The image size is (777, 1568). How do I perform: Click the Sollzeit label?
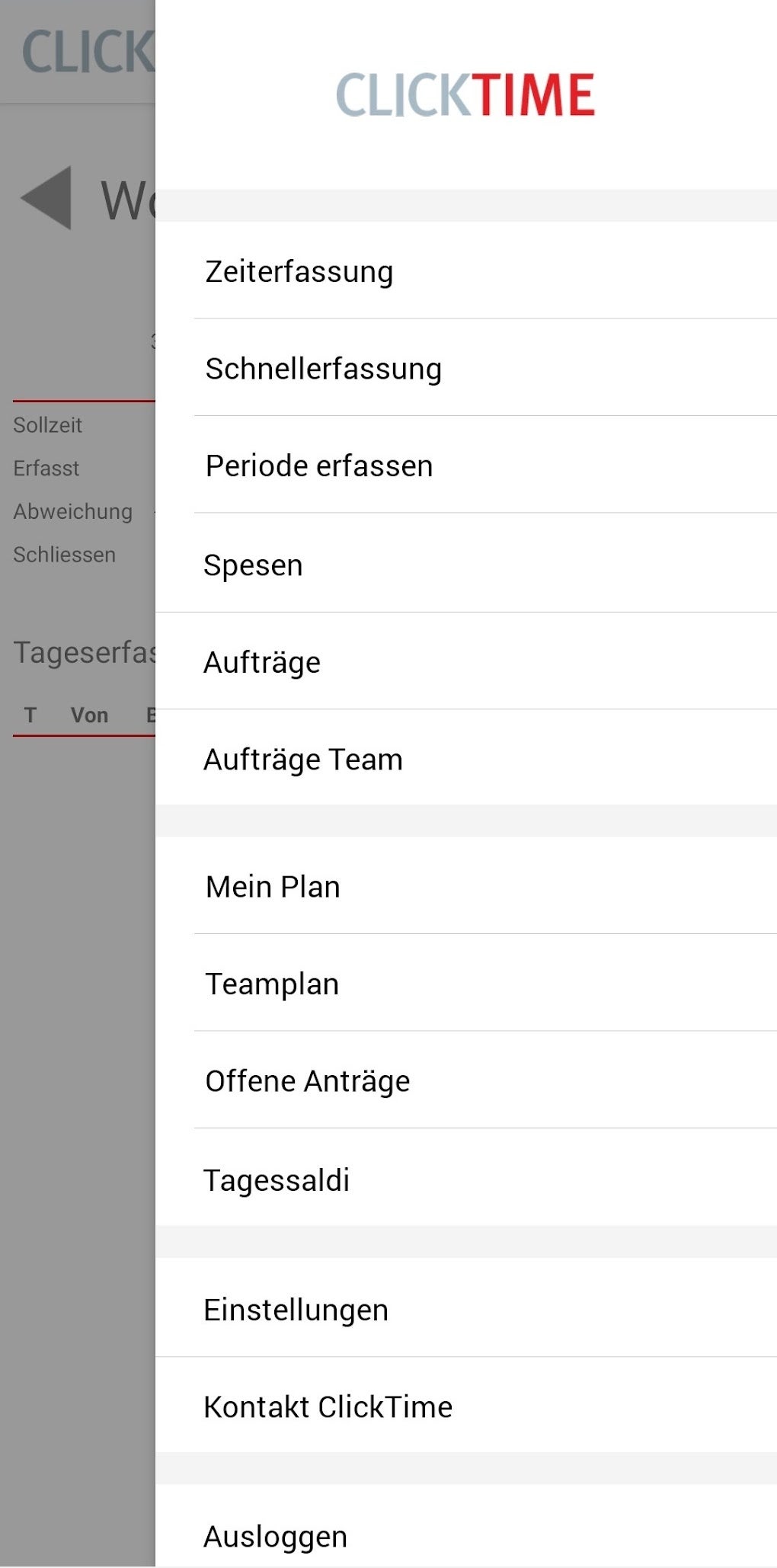pos(46,425)
